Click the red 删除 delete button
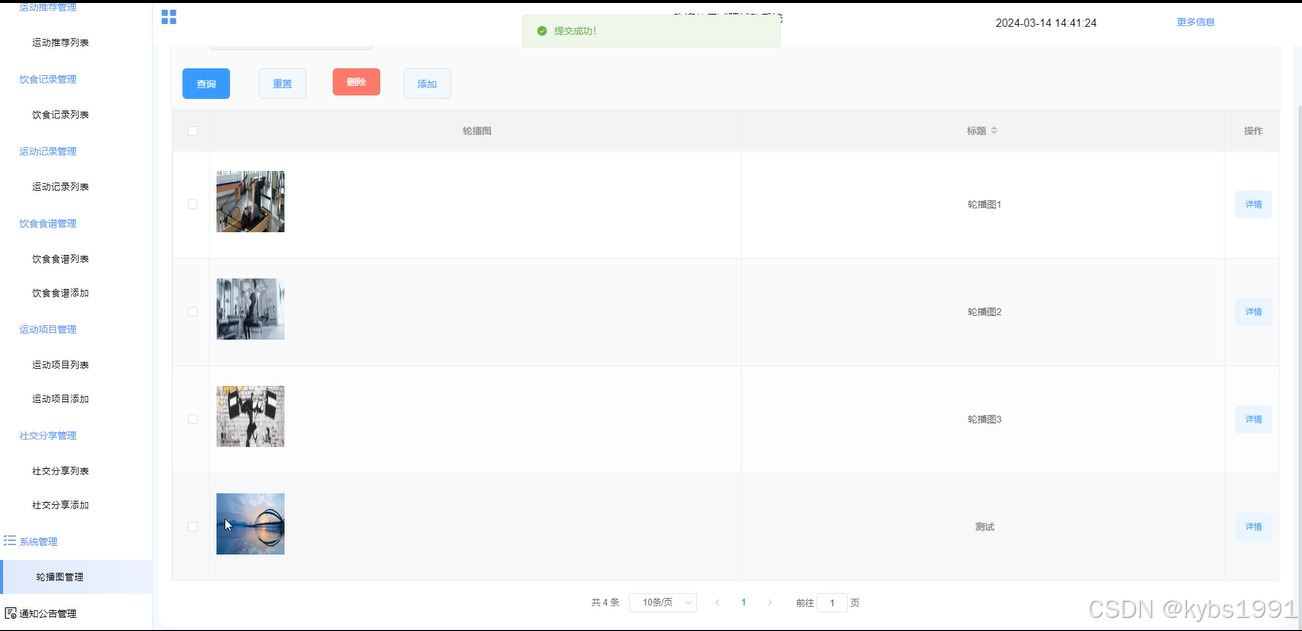The width and height of the screenshot is (1302, 631). (356, 82)
